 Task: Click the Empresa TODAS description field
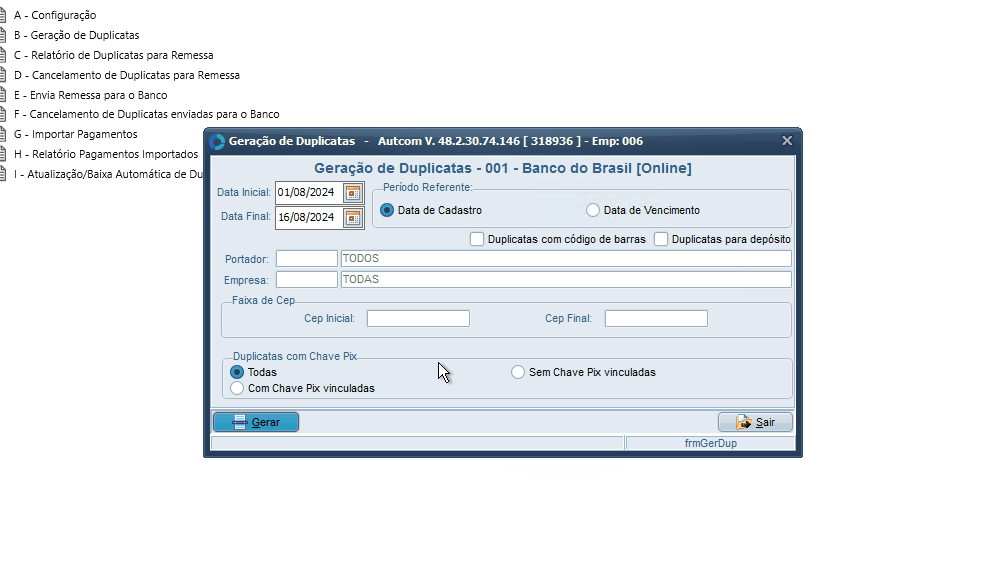click(x=566, y=280)
